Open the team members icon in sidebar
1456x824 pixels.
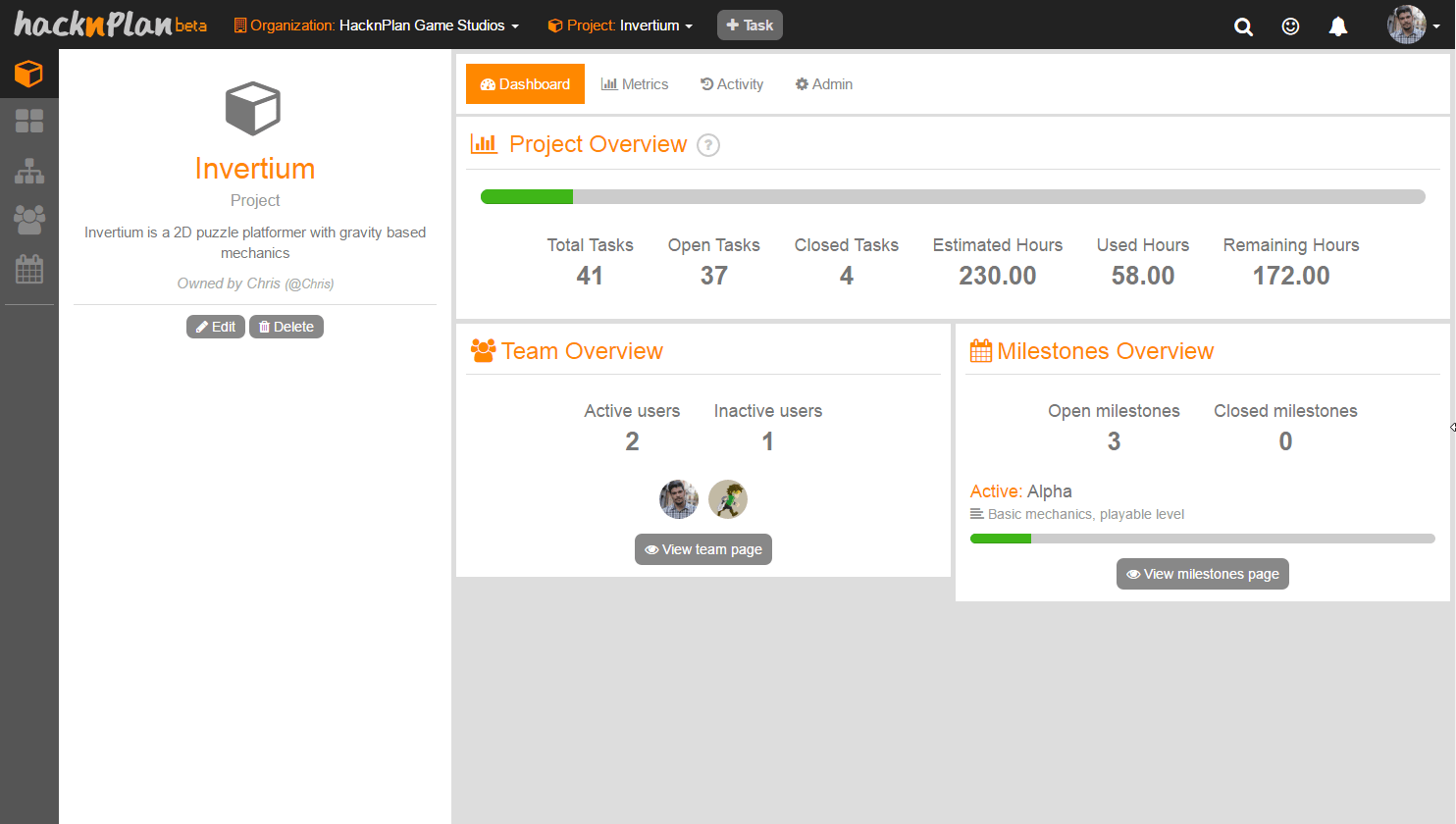pos(29,220)
